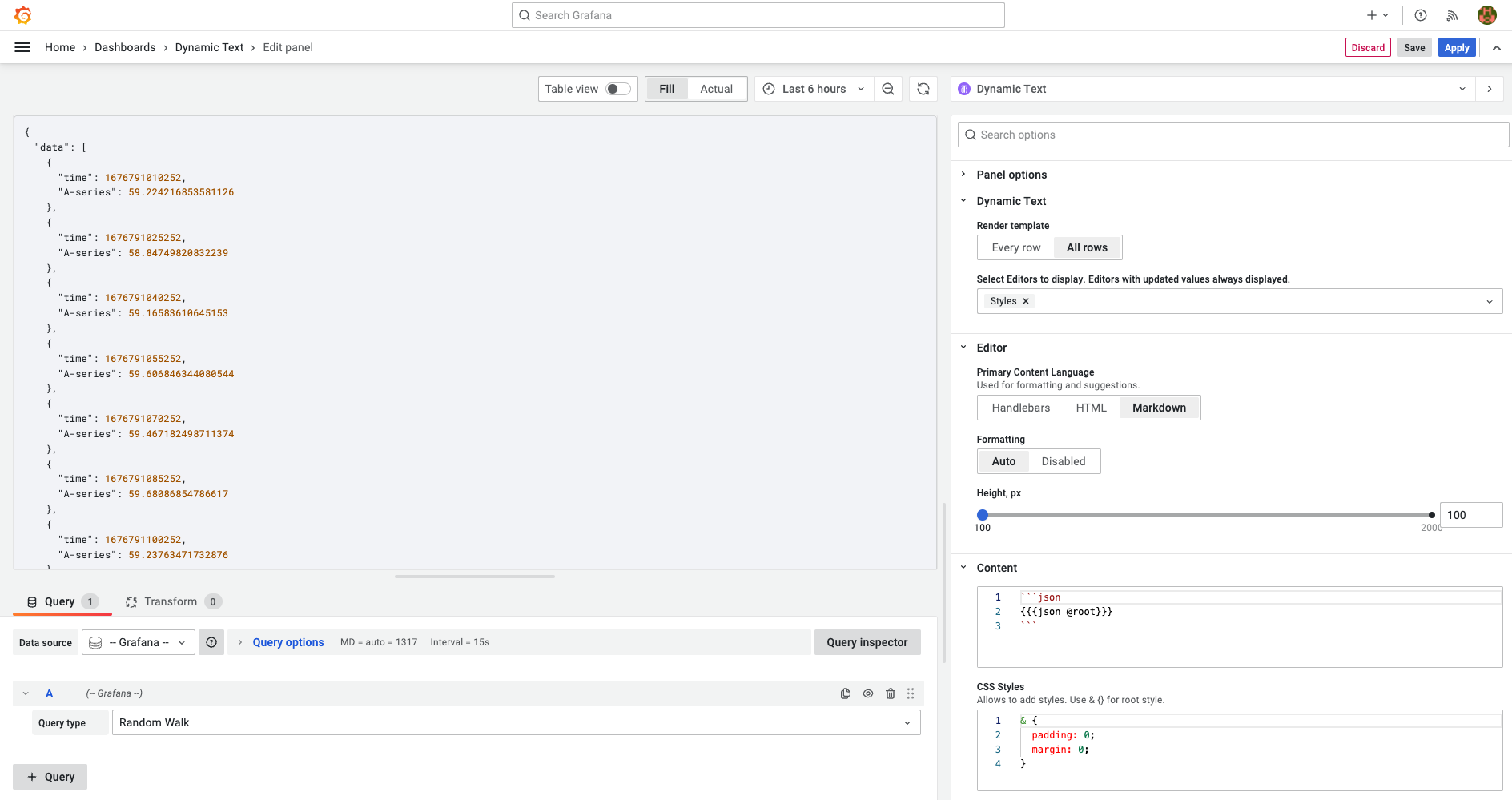Click the zoom out time range icon
Image resolution: width=1512 pixels, height=800 pixels.
click(888, 89)
